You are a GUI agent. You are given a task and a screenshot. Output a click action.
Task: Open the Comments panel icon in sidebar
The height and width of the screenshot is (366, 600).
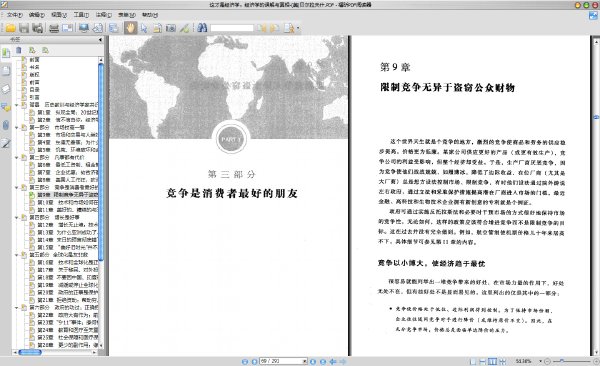[6, 107]
